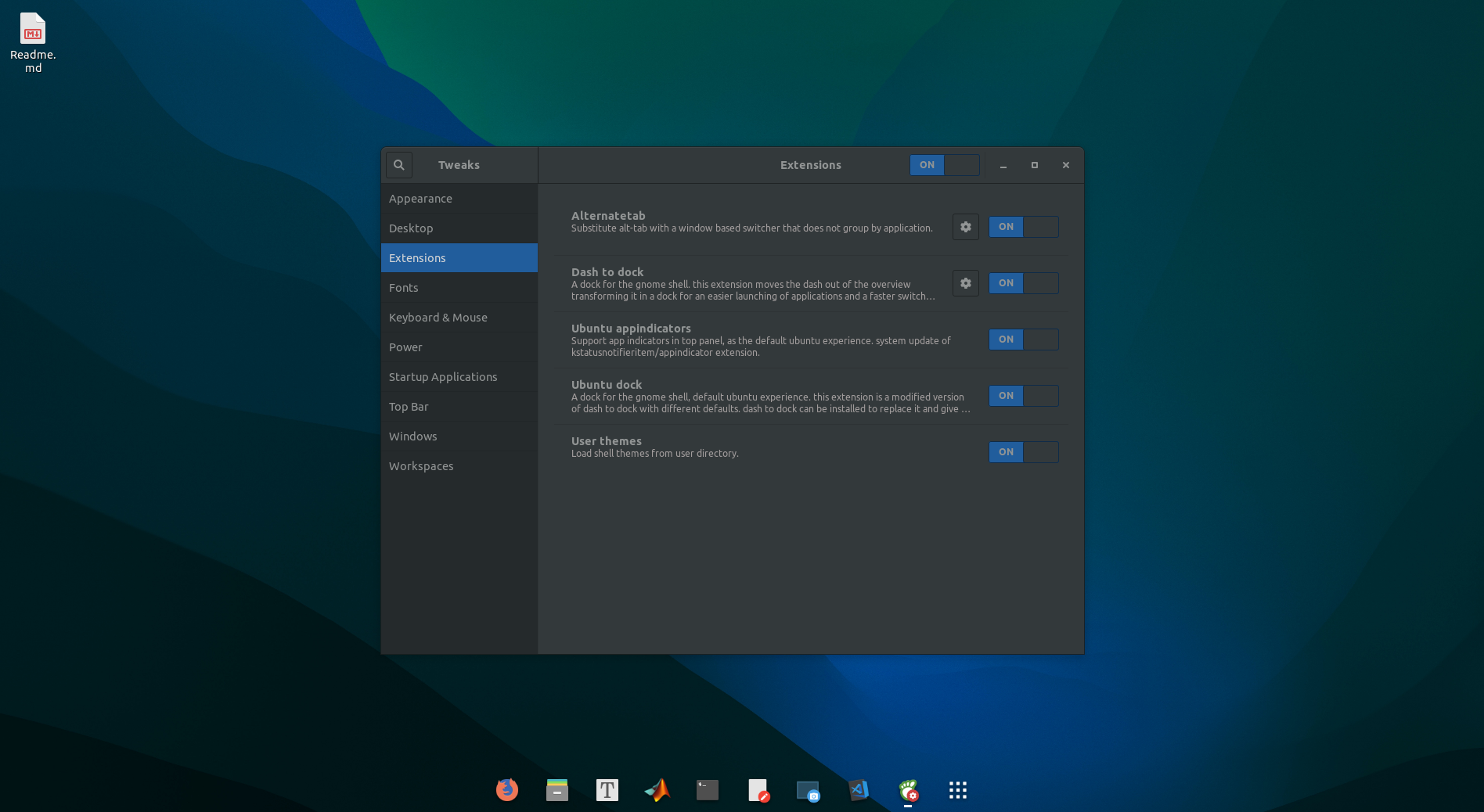Launch MATLAB from the dock
The image size is (1484, 812).
click(x=657, y=790)
